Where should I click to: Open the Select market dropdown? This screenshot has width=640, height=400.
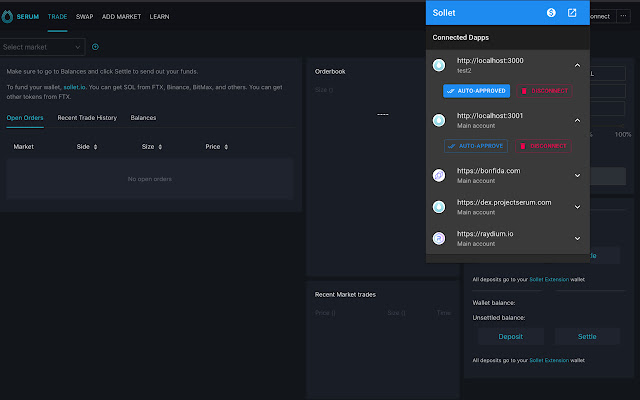42,47
